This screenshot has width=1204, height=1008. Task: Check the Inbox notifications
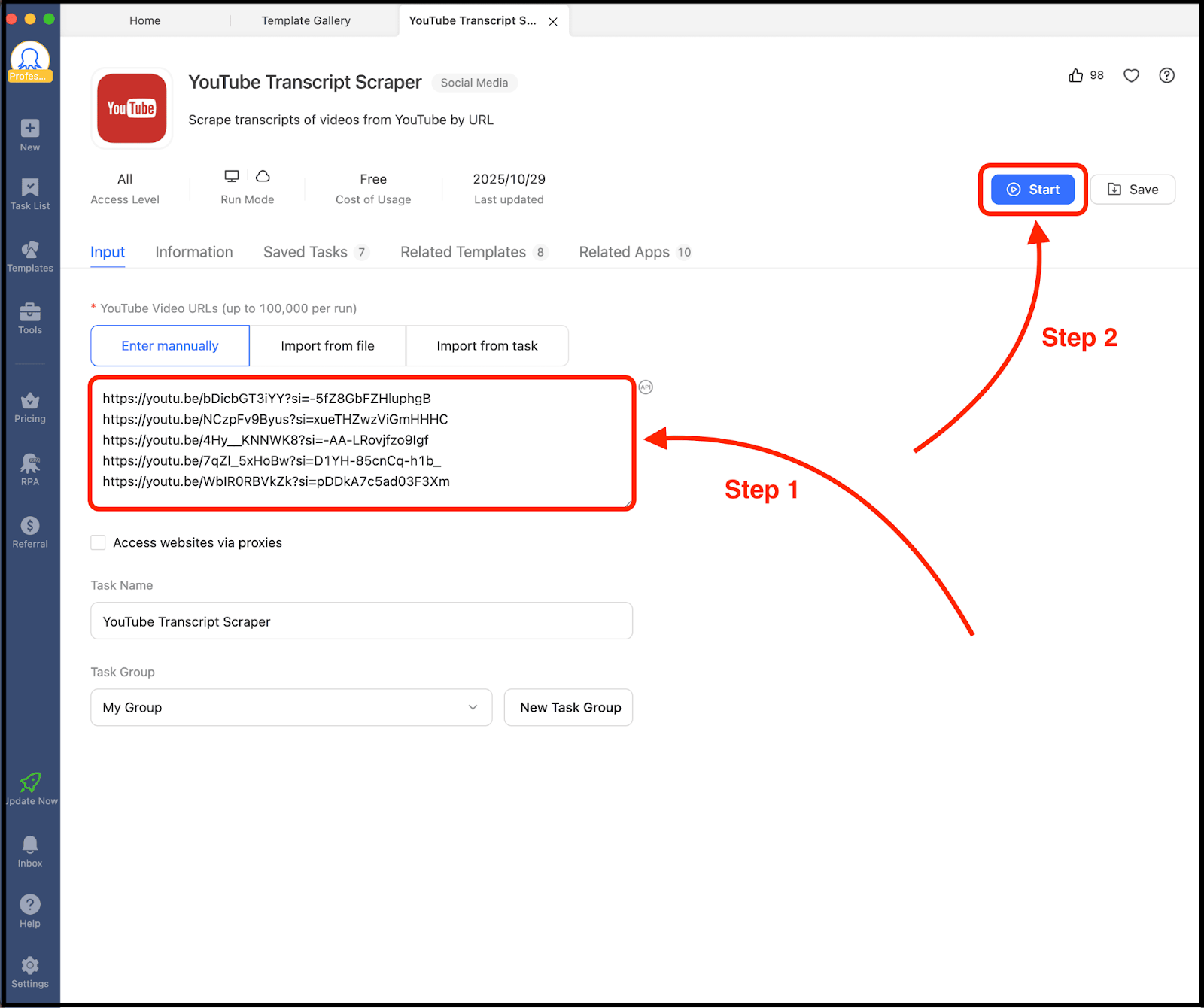(29, 850)
